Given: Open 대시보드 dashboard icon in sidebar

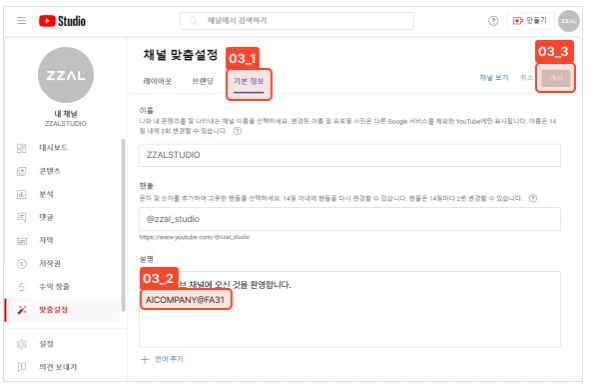Looking at the screenshot, I should 22,148.
